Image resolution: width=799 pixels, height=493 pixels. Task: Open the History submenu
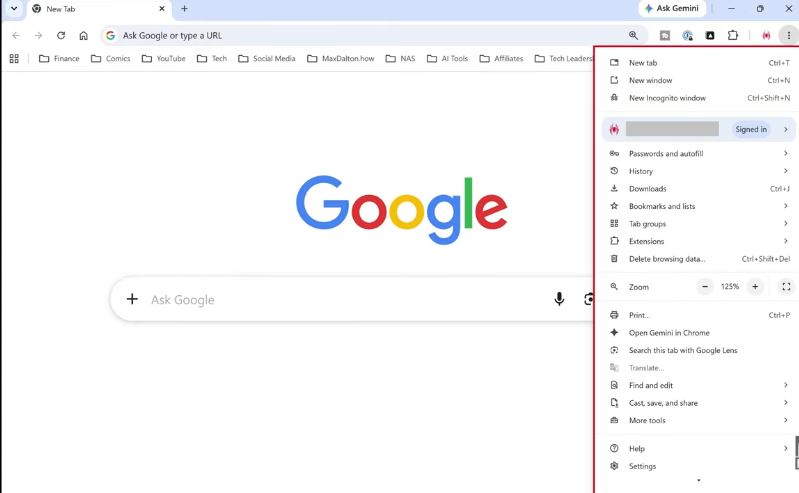(699, 171)
